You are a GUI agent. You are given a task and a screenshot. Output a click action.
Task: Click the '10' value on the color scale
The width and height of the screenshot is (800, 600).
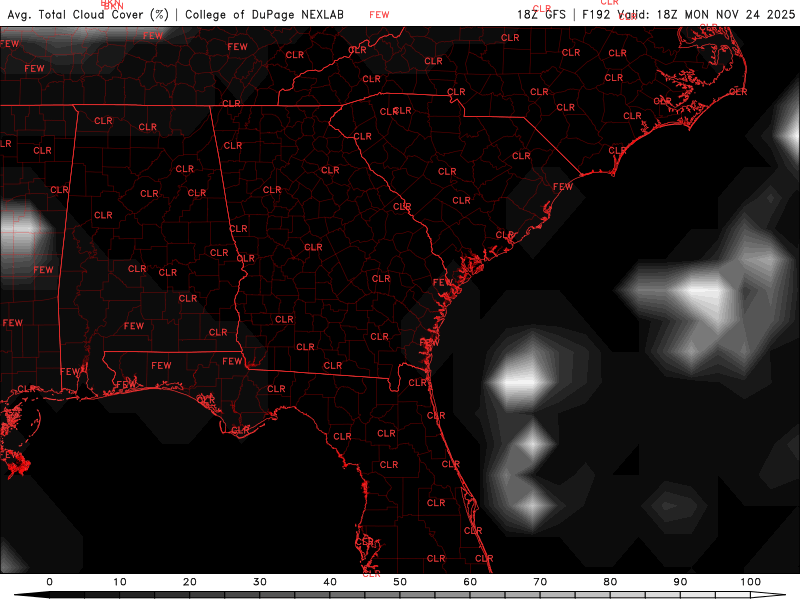(119, 582)
